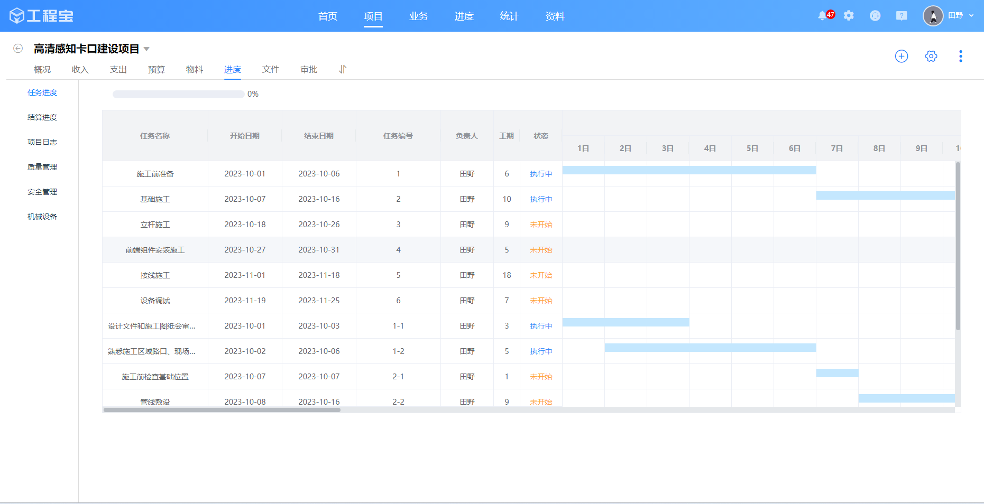The width and height of the screenshot is (984, 504).
Task: Open system settings gear in top bar
Action: [x=848, y=16]
